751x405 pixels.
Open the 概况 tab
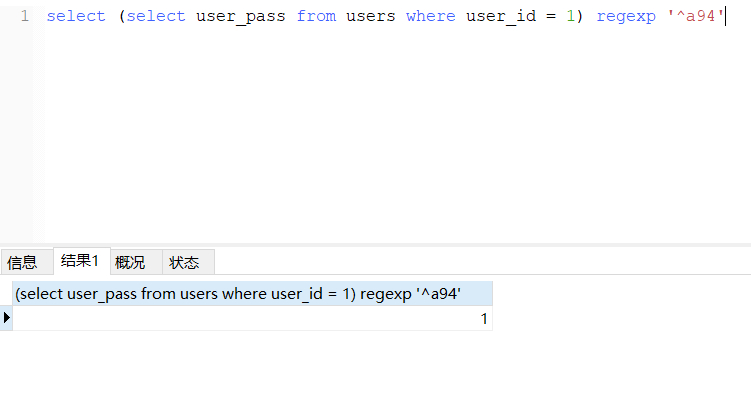(x=136, y=262)
